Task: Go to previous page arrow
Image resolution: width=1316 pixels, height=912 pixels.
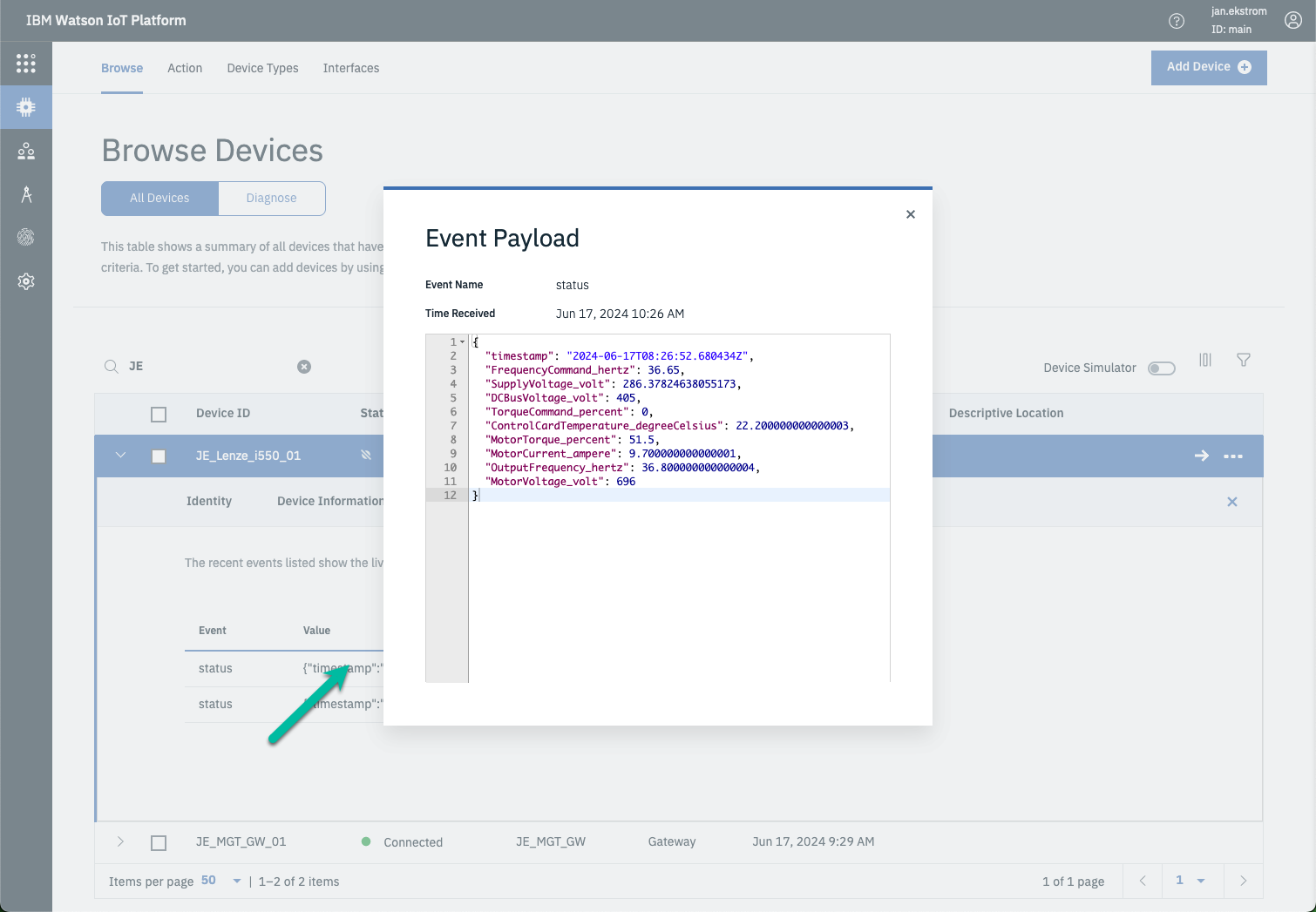Action: 1143,881
